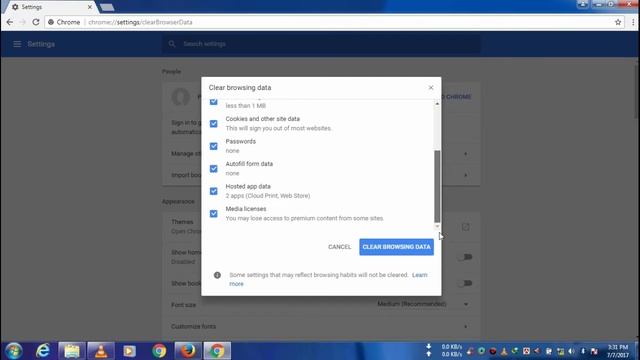
Task: Expand Manage row chevron in People
Action: pos(466,154)
